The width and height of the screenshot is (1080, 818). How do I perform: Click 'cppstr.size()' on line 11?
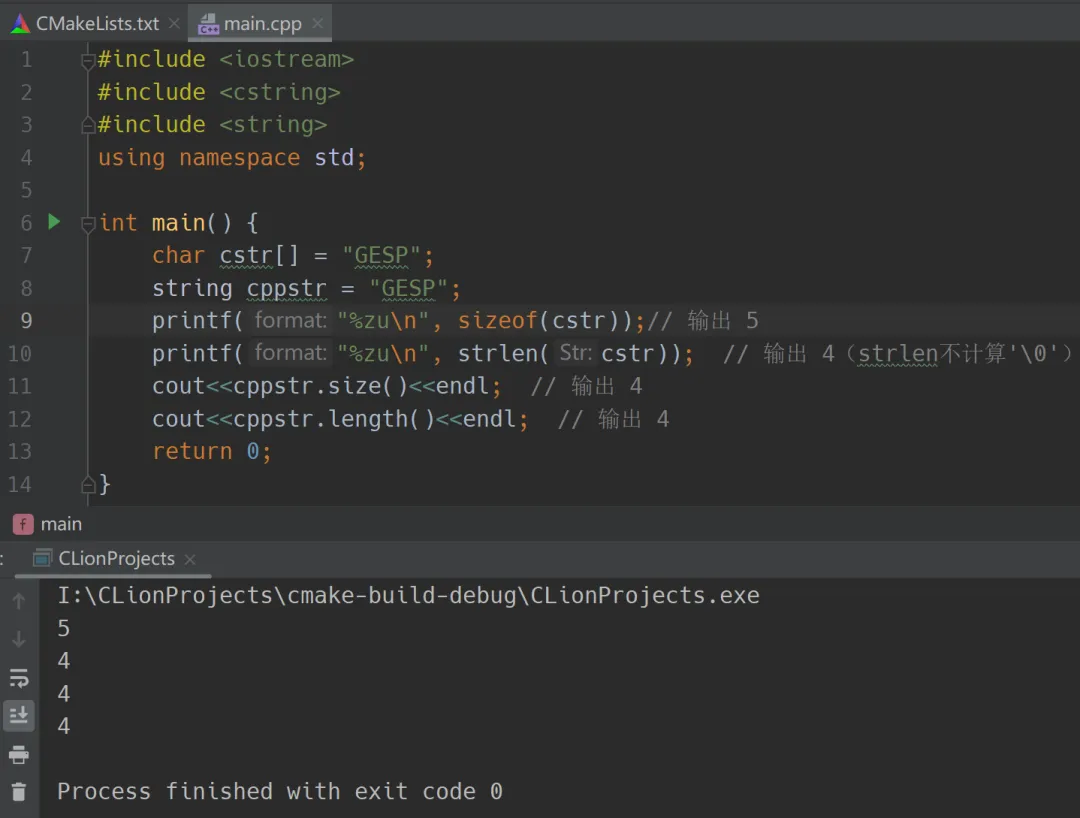[x=320, y=386]
